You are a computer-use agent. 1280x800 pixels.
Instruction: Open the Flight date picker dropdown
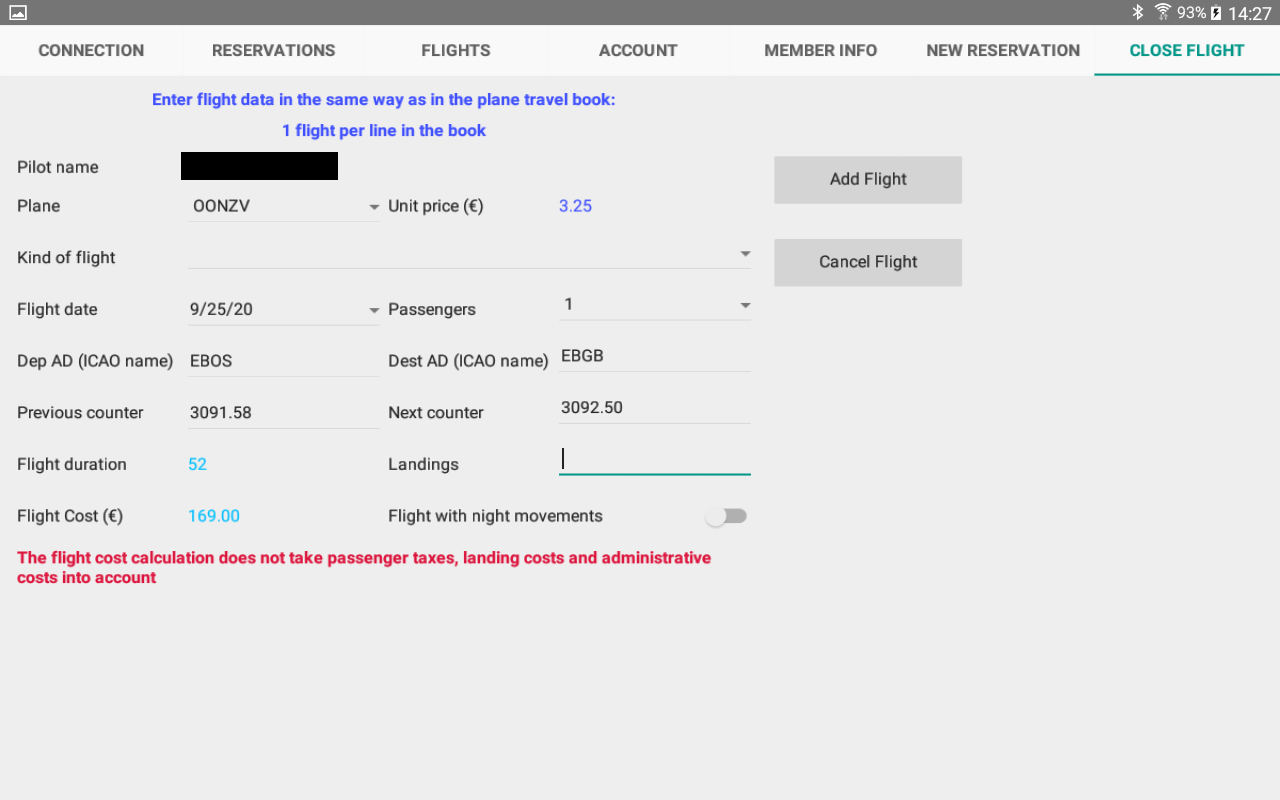(284, 310)
